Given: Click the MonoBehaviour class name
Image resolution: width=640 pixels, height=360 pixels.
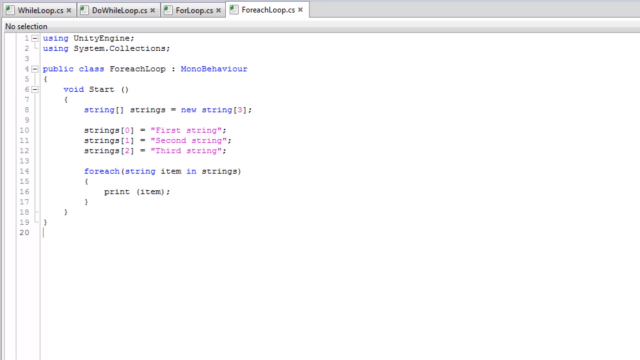Looking at the screenshot, I should [x=214, y=69].
